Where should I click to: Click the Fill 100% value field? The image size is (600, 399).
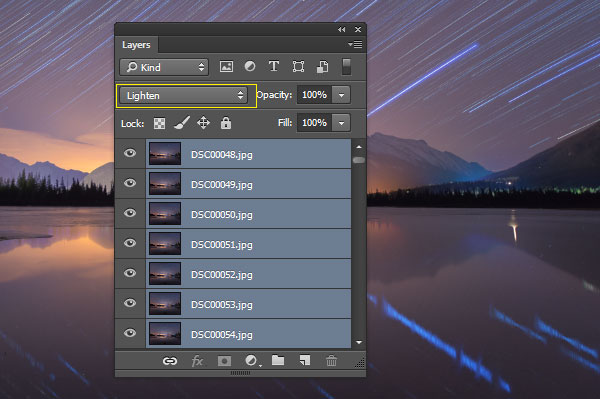click(315, 123)
